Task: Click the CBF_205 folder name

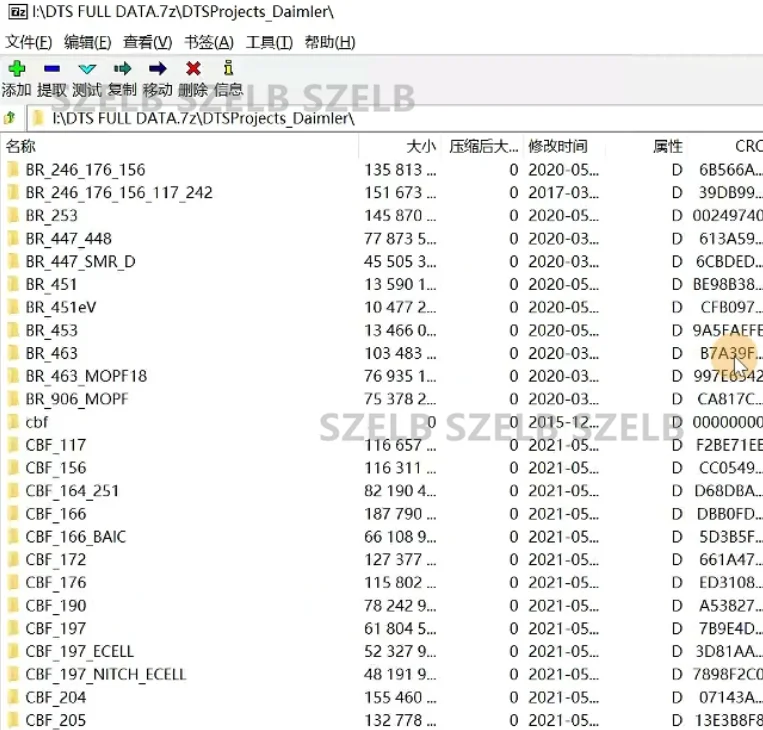Action: point(56,720)
